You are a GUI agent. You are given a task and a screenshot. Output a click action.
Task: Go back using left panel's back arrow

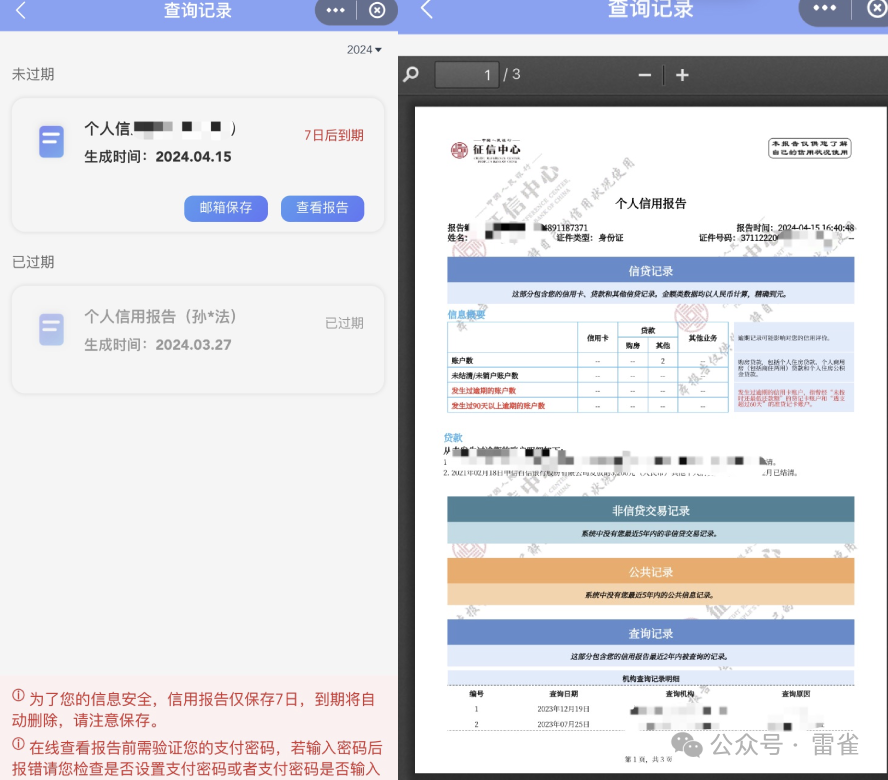[21, 10]
